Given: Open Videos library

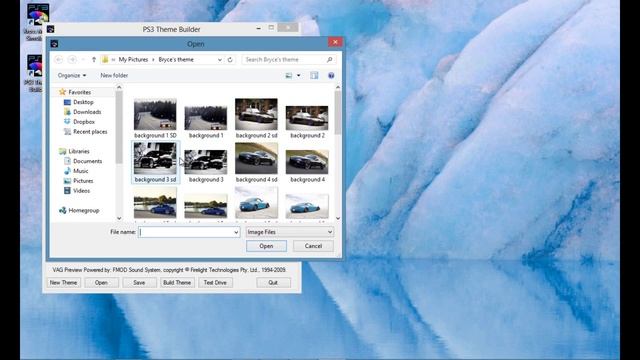Looking at the screenshot, I should [81, 191].
